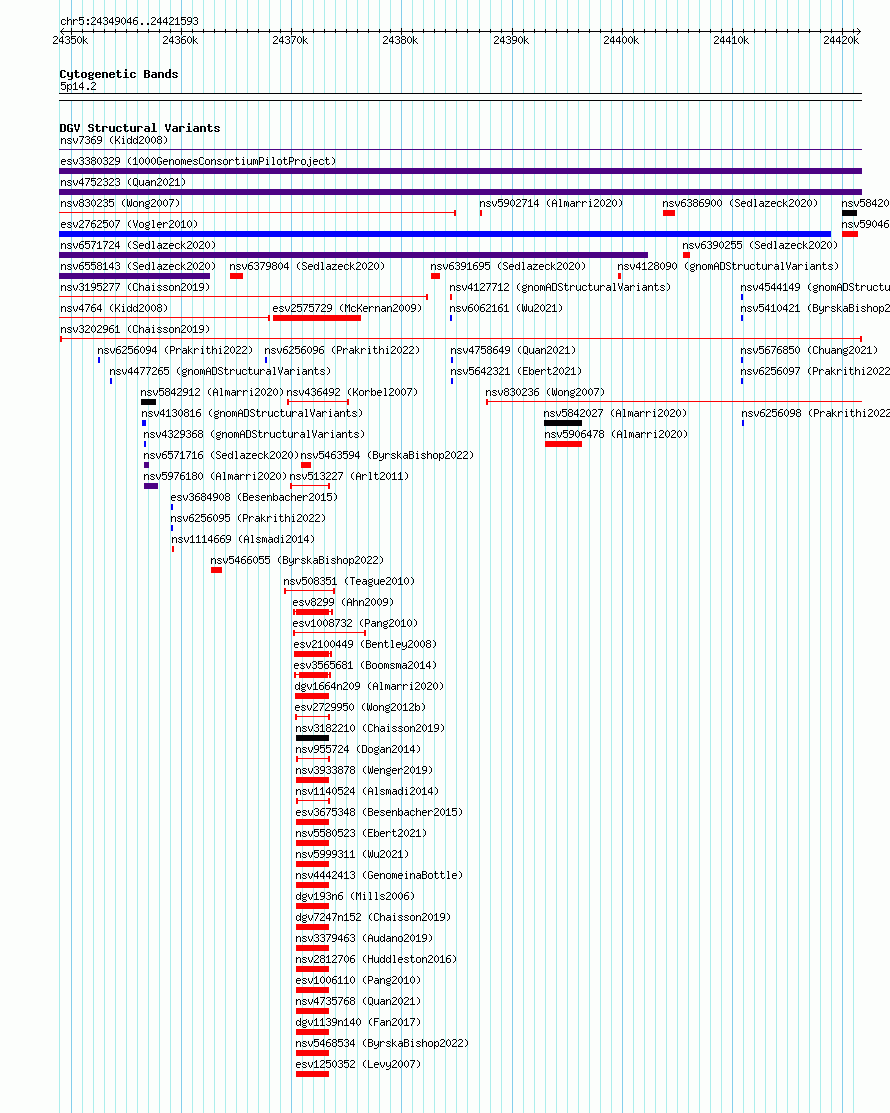This screenshot has height=1113, width=890.
Task: Open the nsv6256094 (Prakrithi2022) entry
Action: tap(175, 351)
